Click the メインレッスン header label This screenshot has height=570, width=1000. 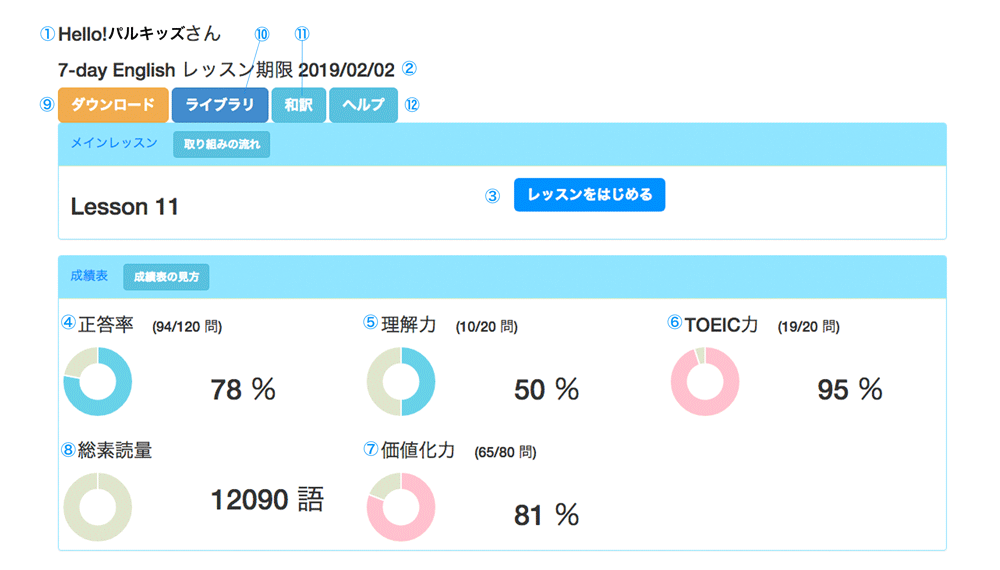(x=114, y=143)
